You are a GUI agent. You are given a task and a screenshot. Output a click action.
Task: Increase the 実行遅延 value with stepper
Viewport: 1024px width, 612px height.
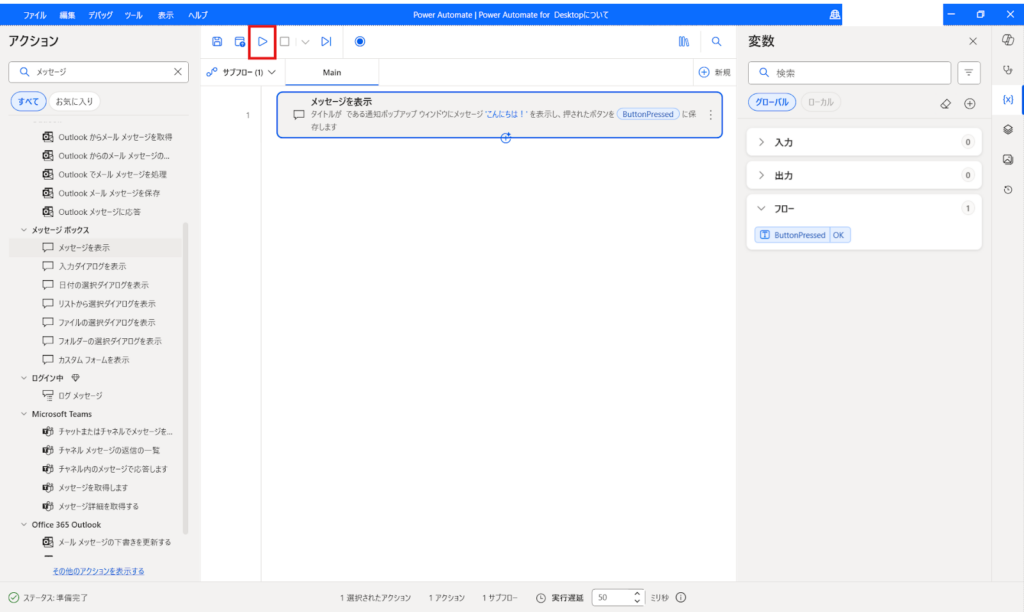[x=637, y=593]
